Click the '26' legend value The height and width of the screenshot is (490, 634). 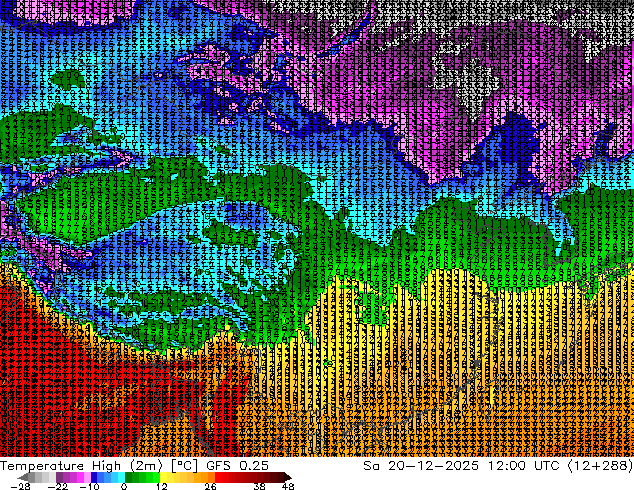(210, 486)
